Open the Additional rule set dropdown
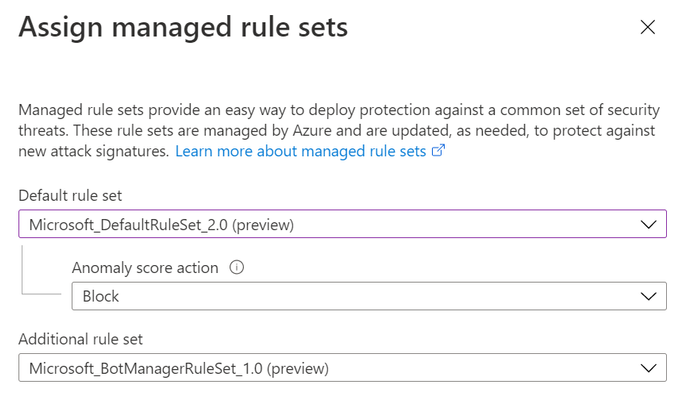Viewport: 683px width, 400px height. [342, 368]
